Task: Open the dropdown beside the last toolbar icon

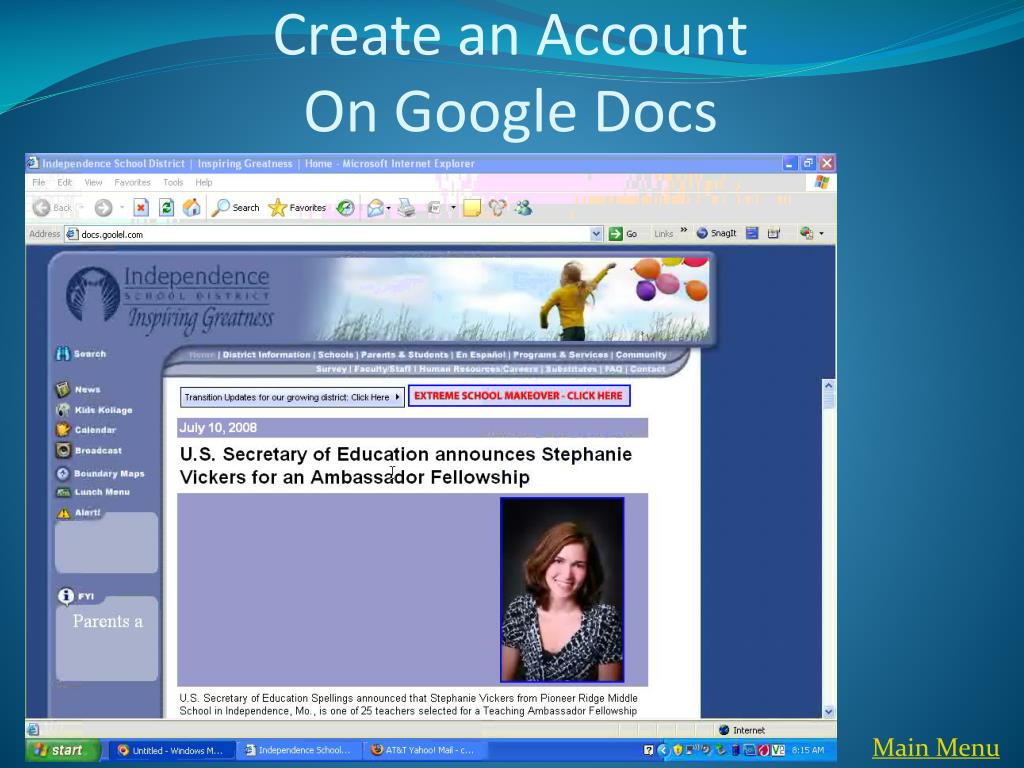Action: [x=822, y=233]
